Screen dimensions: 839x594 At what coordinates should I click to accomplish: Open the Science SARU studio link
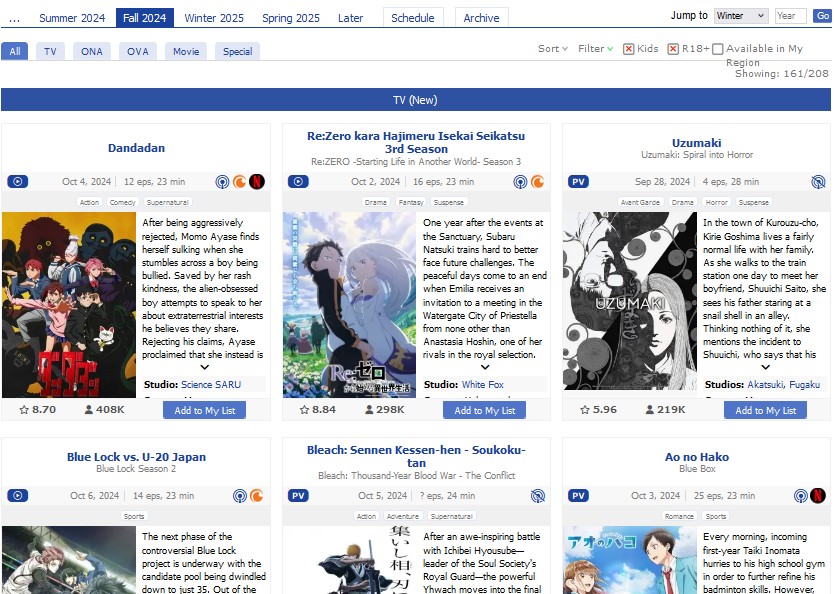pyautogui.click(x=210, y=384)
